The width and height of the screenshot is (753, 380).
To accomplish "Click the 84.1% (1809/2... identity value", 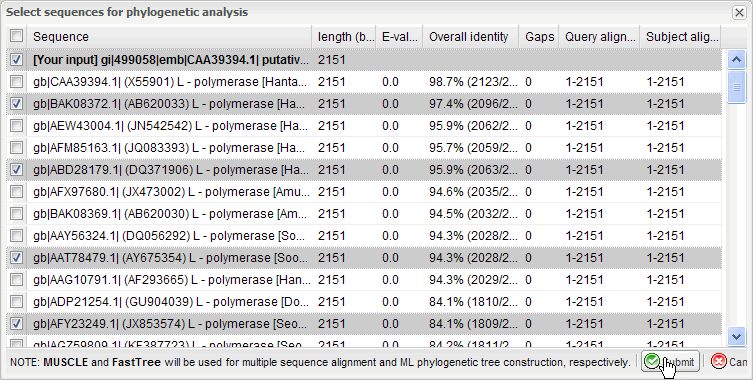I will 473,324.
